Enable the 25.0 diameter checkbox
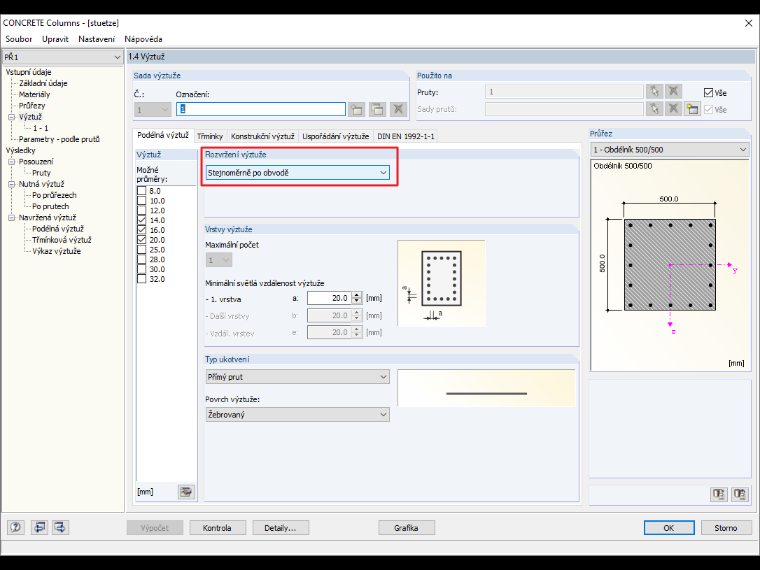This screenshot has width=760, height=570. (x=142, y=250)
